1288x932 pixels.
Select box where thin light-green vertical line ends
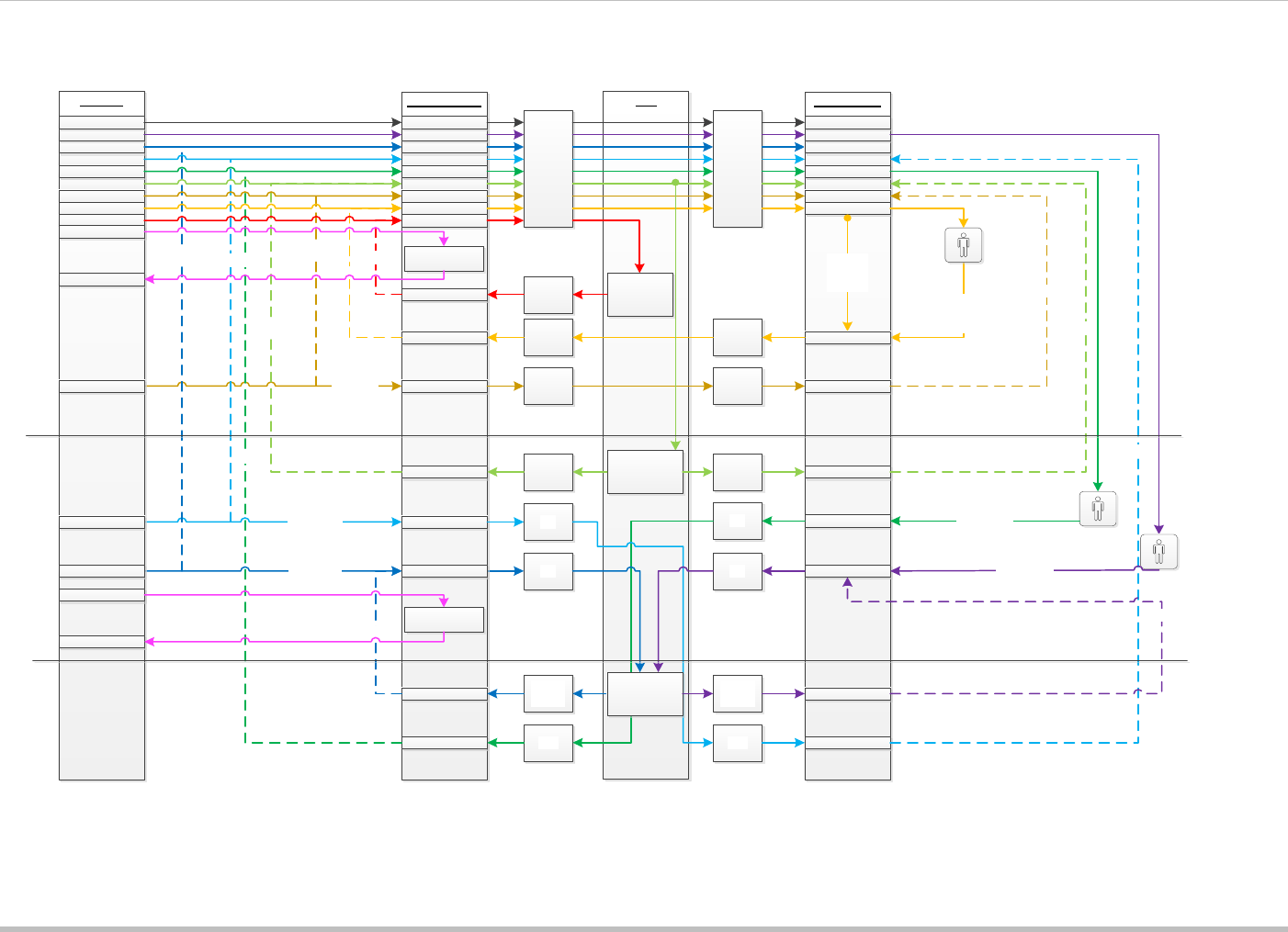click(x=645, y=471)
